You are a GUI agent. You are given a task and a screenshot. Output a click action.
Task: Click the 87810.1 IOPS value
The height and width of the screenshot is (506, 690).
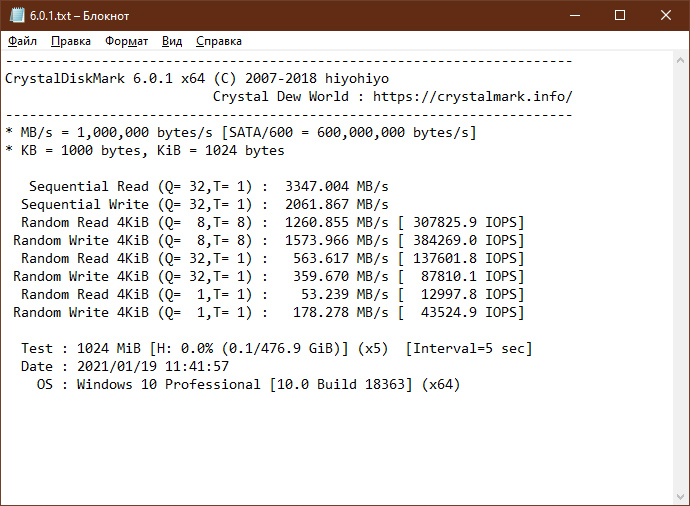pyautogui.click(x=469, y=276)
